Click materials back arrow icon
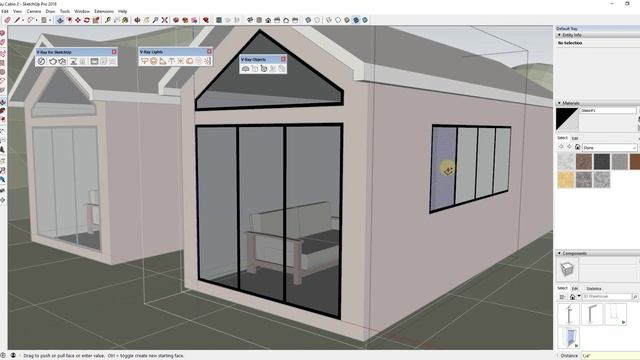The image size is (640, 360). (561, 147)
